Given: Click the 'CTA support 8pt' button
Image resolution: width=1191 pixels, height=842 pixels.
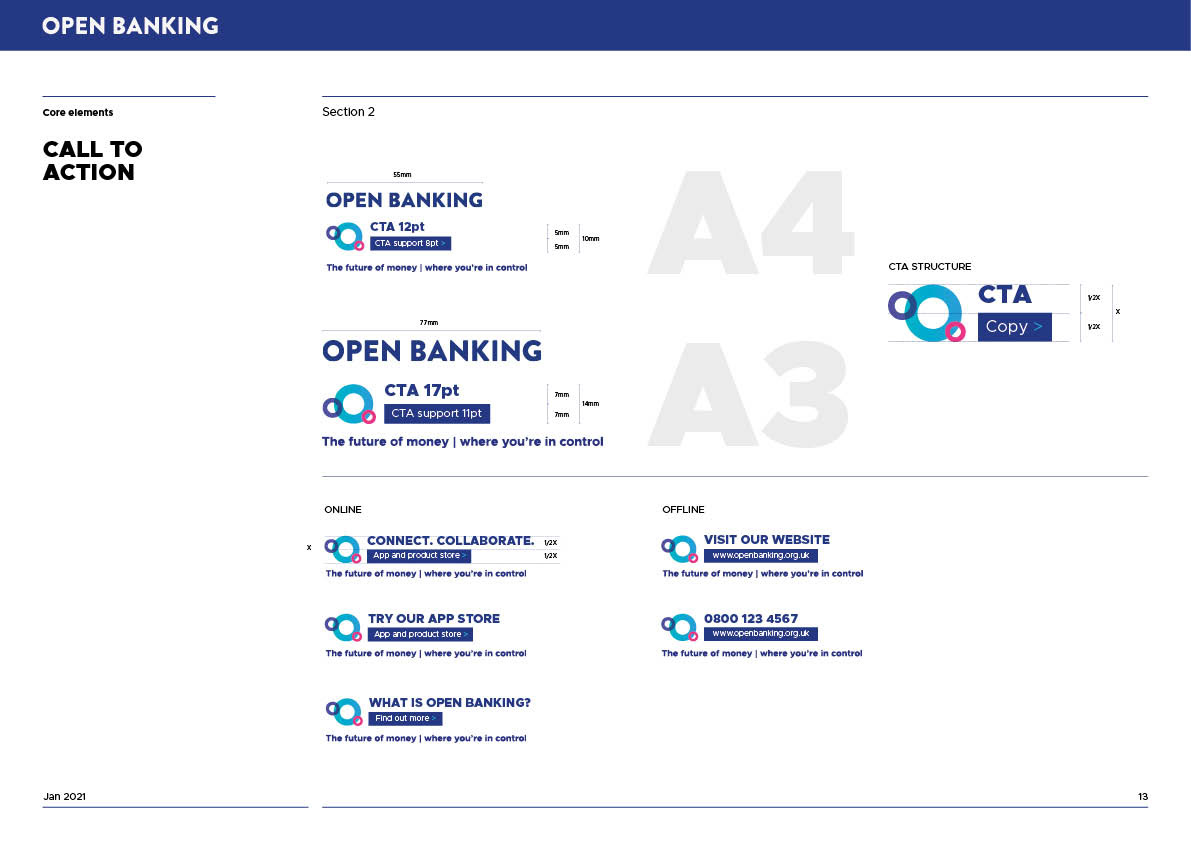Looking at the screenshot, I should pyautogui.click(x=410, y=244).
